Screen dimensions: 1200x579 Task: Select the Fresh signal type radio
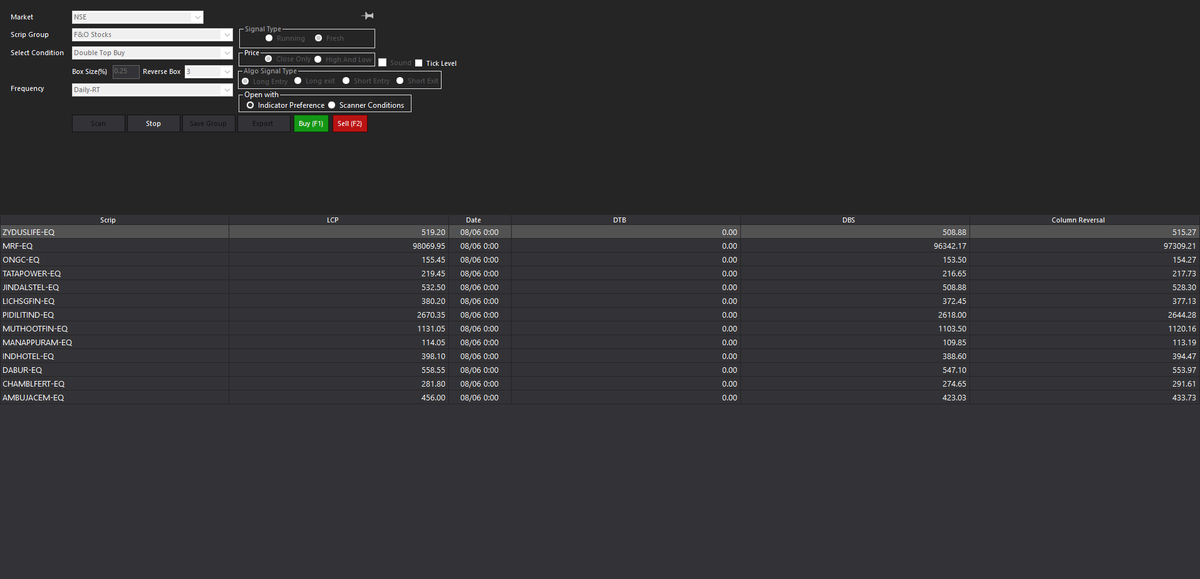[319, 38]
